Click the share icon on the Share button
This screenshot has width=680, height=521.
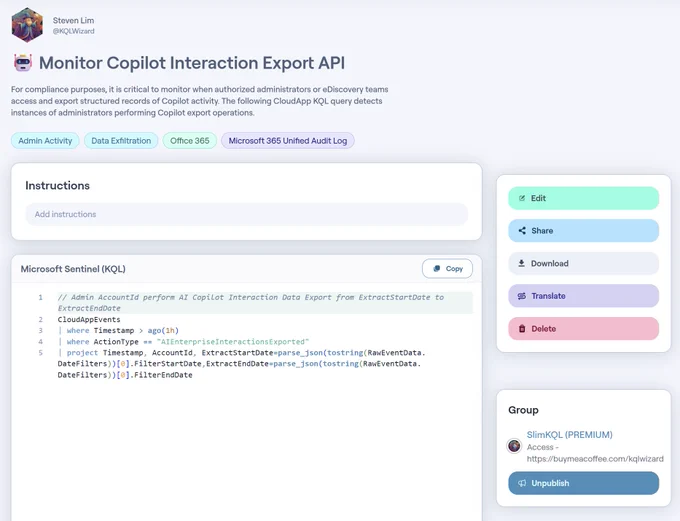(522, 231)
